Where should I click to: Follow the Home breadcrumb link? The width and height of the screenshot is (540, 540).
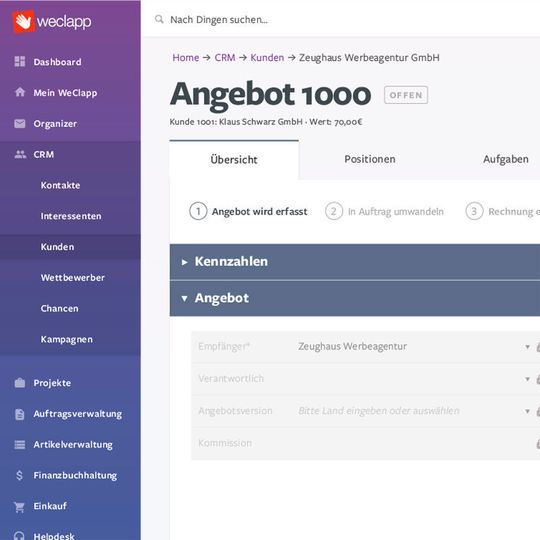tap(186, 58)
